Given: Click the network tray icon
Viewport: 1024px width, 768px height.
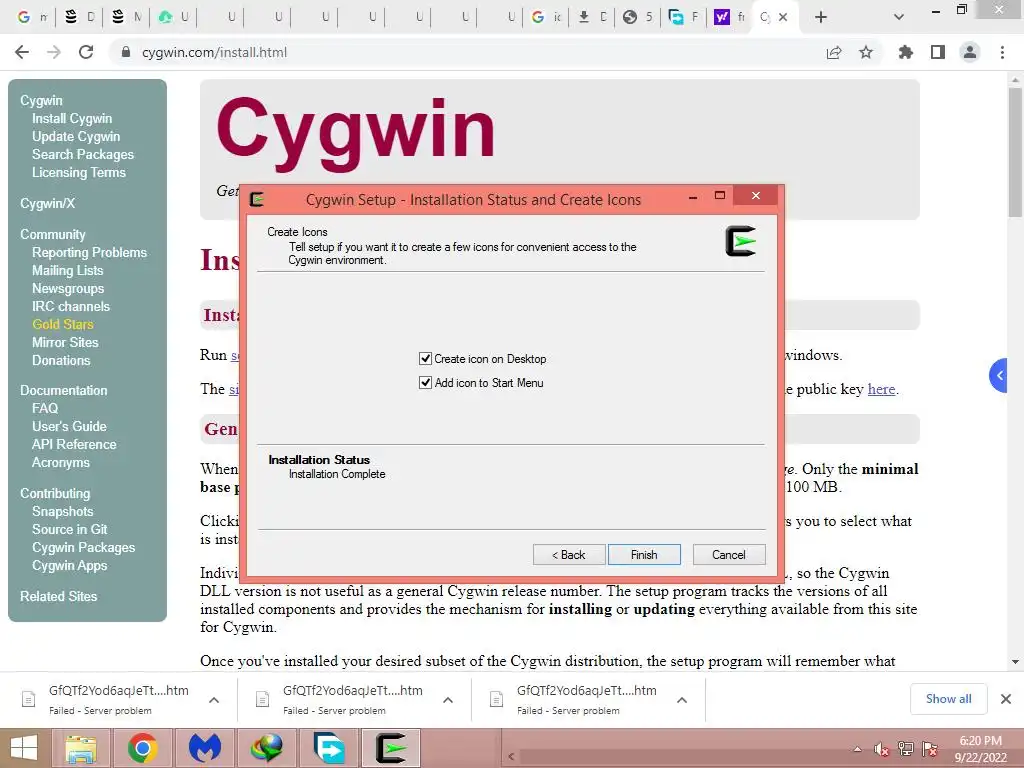Looking at the screenshot, I should (x=906, y=749).
